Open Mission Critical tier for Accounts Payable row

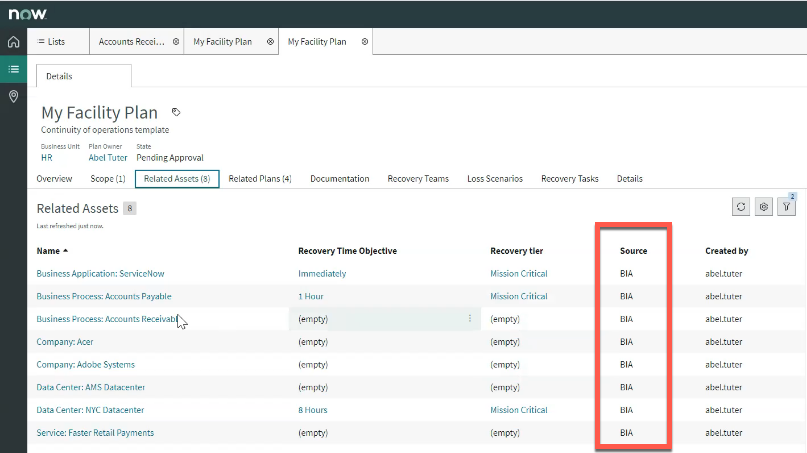(519, 296)
